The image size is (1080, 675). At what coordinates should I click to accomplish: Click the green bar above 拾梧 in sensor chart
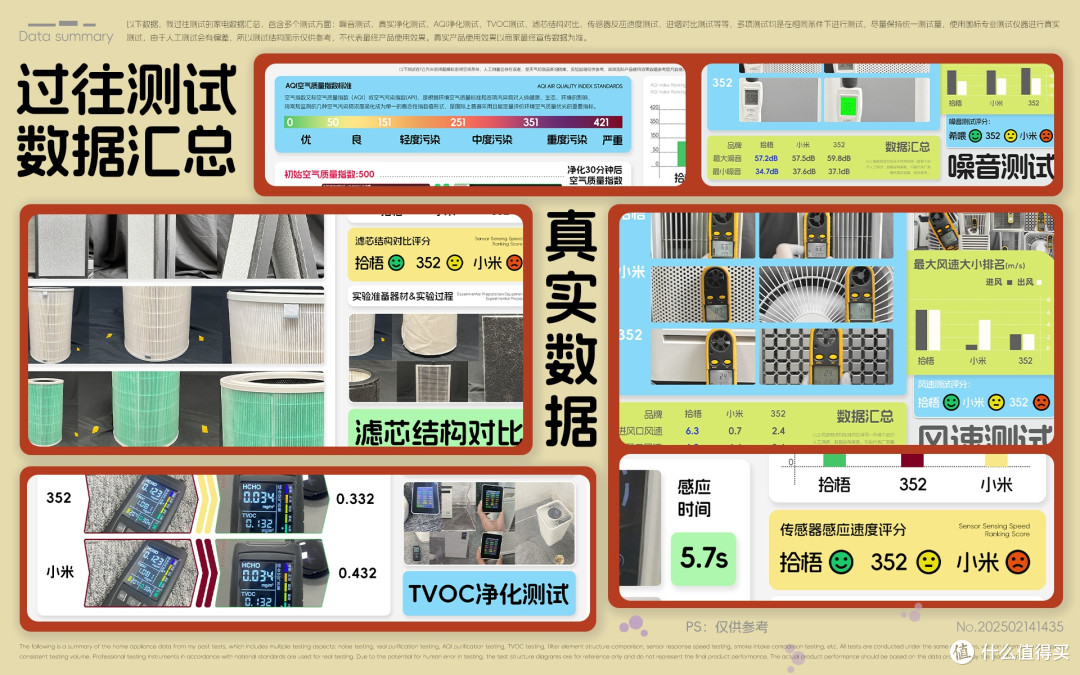tap(834, 460)
